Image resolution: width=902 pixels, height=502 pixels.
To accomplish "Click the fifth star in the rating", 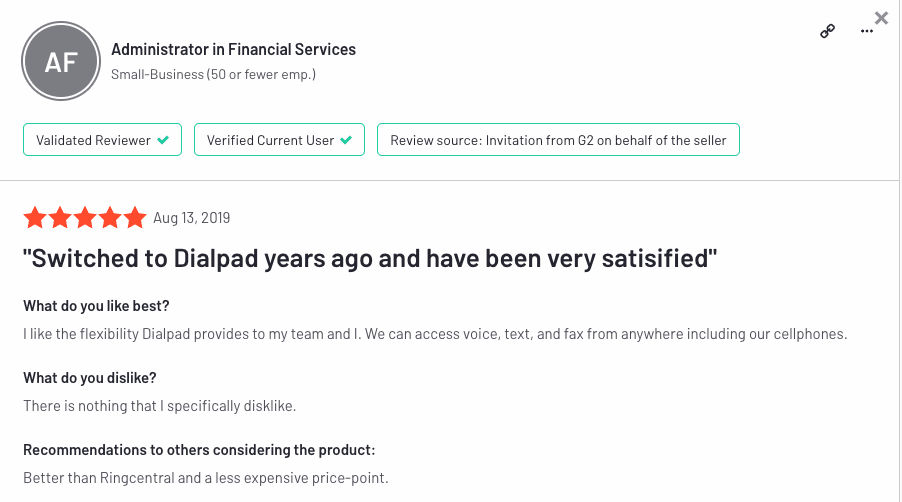I will [x=136, y=218].
